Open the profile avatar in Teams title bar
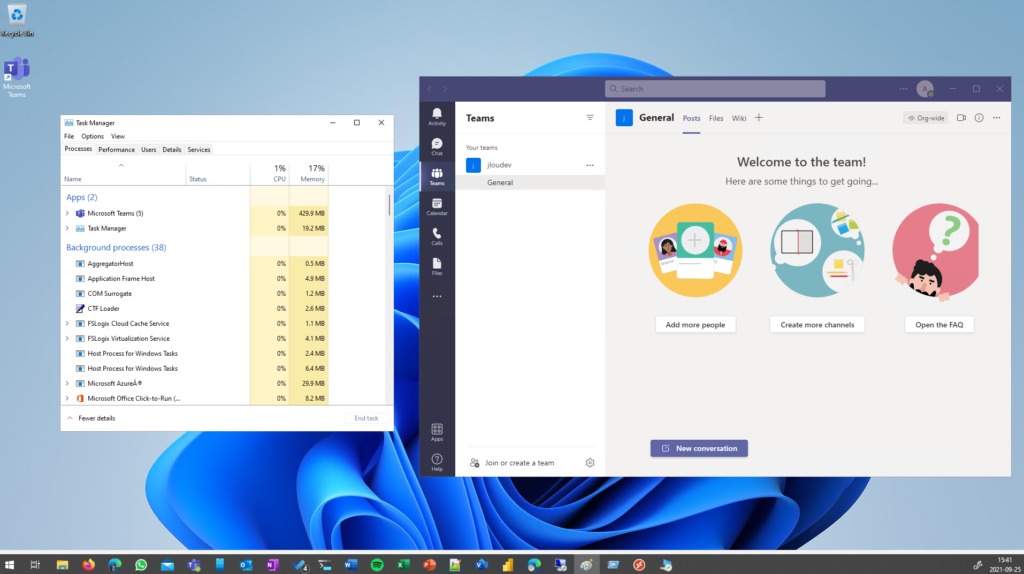Image resolution: width=1024 pixels, height=574 pixels. coord(925,89)
